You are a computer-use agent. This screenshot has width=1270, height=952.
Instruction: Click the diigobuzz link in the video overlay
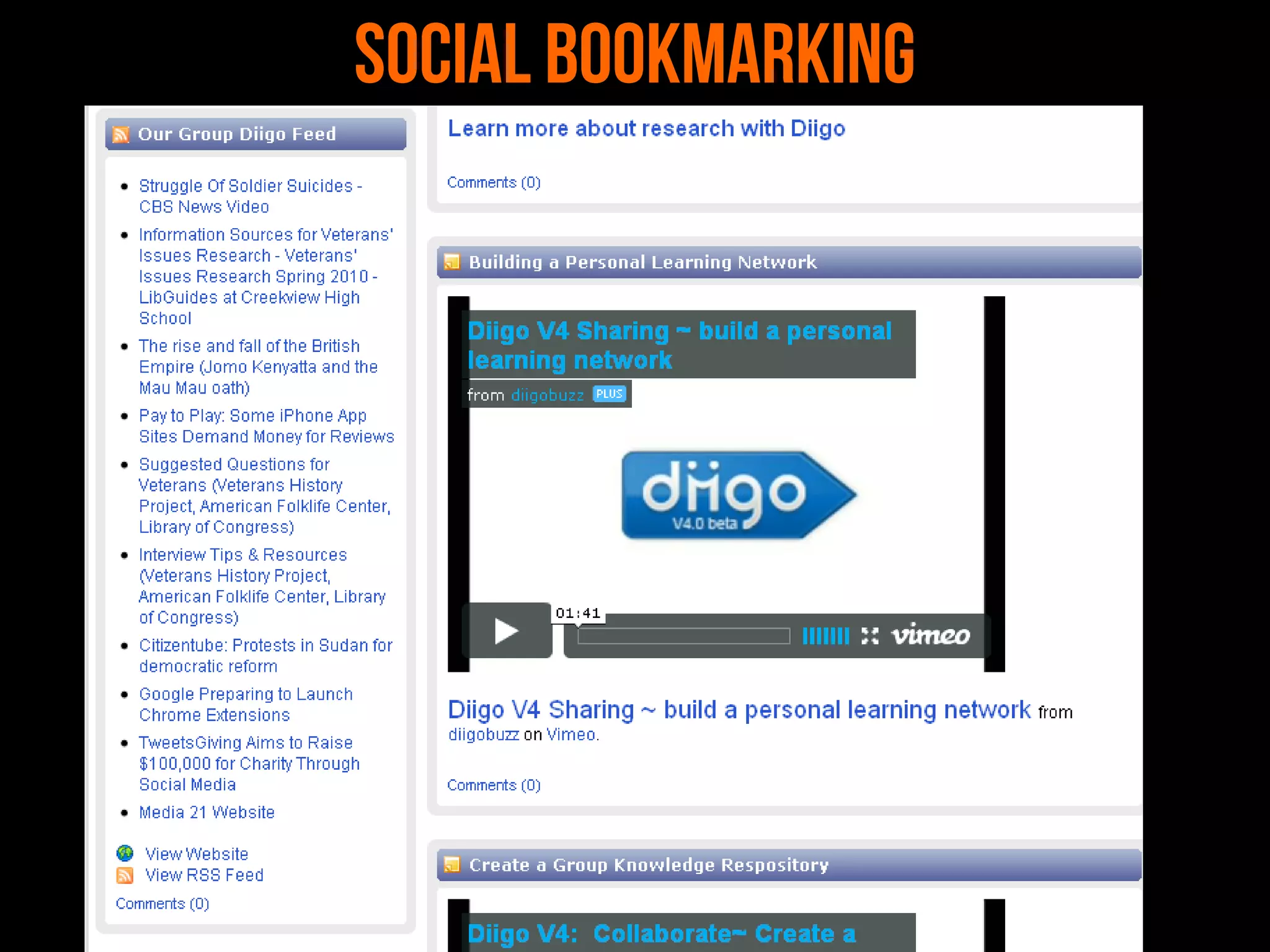point(547,395)
